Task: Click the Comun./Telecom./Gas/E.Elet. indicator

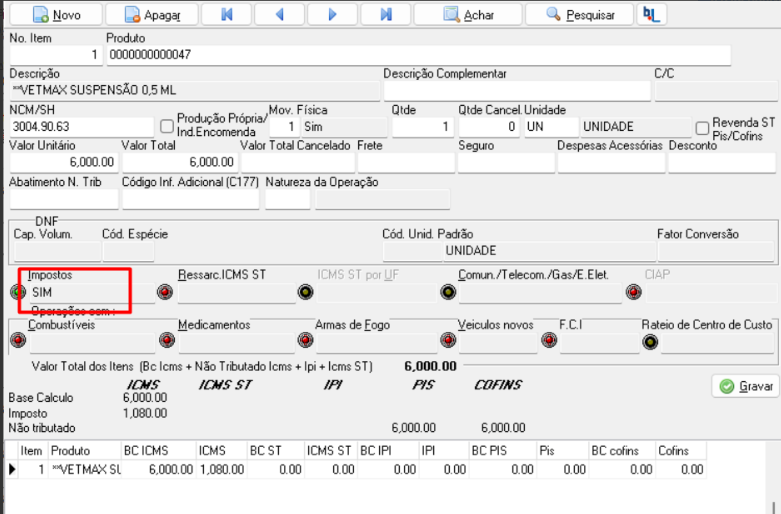Action: (x=448, y=292)
